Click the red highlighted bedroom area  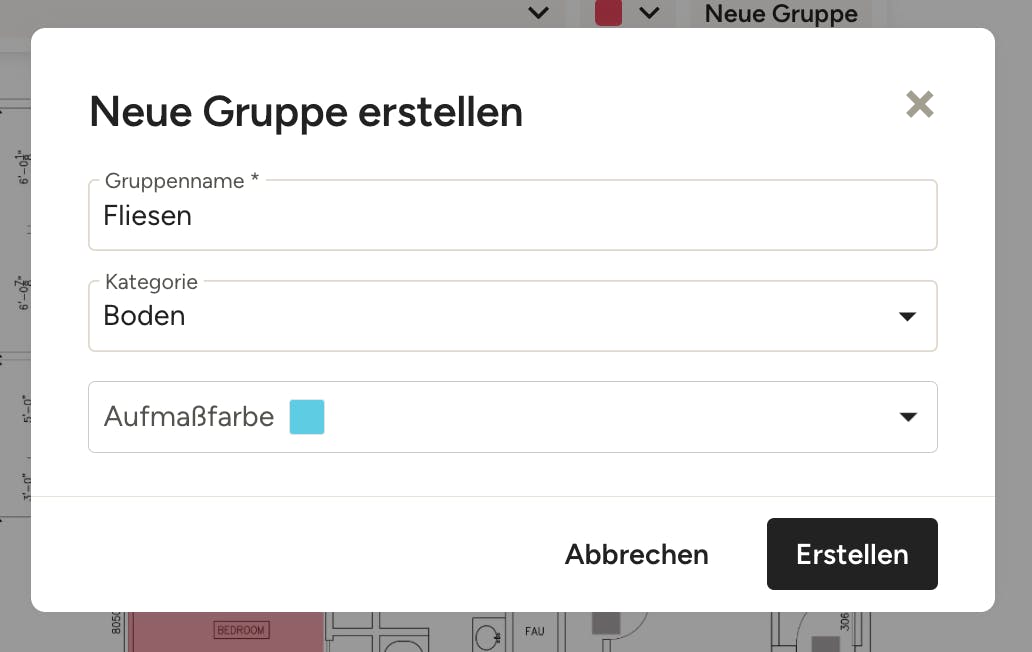tap(226, 632)
